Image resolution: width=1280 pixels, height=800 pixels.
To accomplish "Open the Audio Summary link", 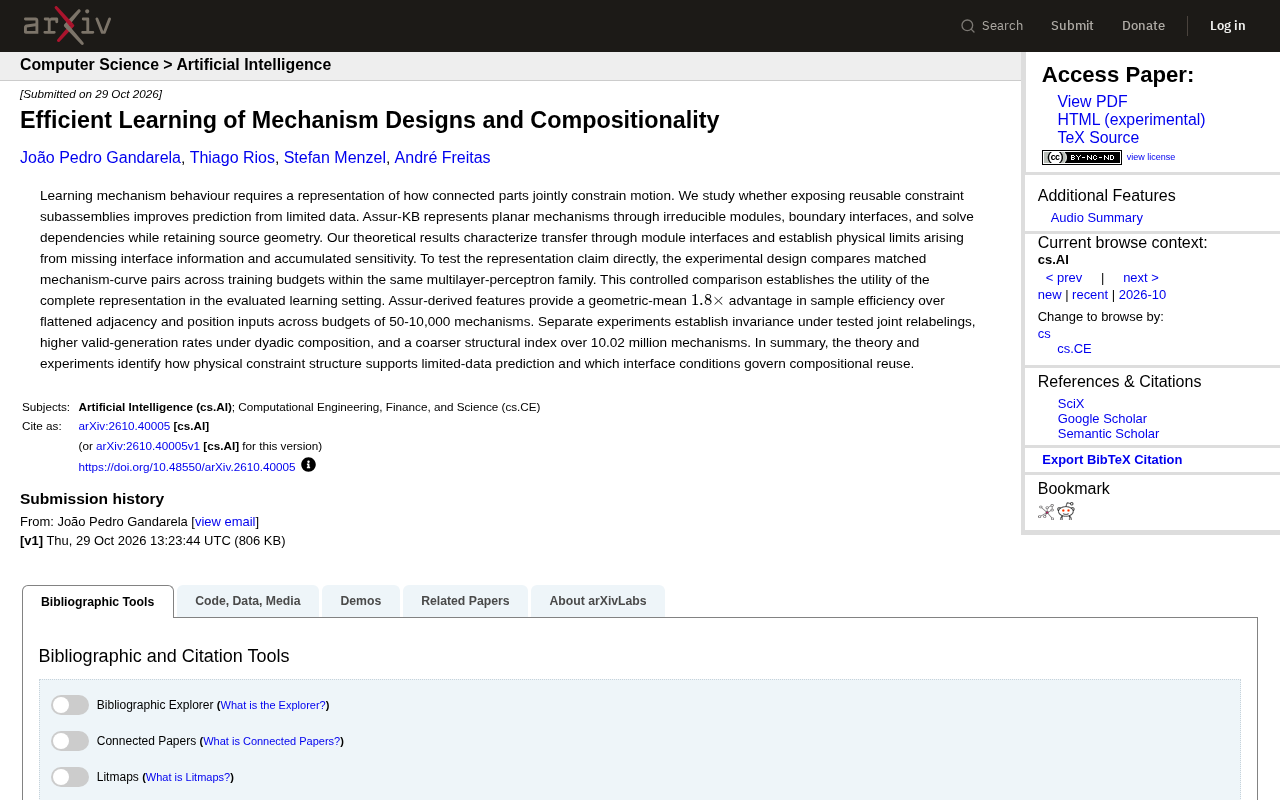I will (x=1096, y=218).
